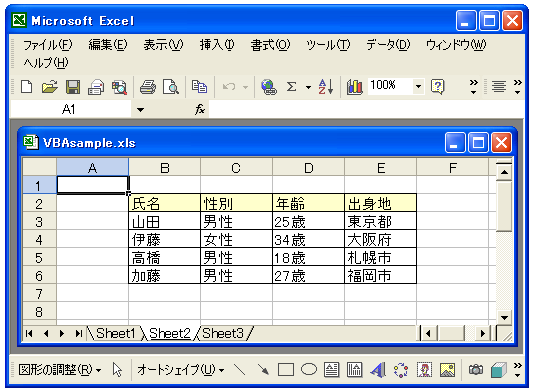Click vertical scrollbar down arrow

point(504,318)
